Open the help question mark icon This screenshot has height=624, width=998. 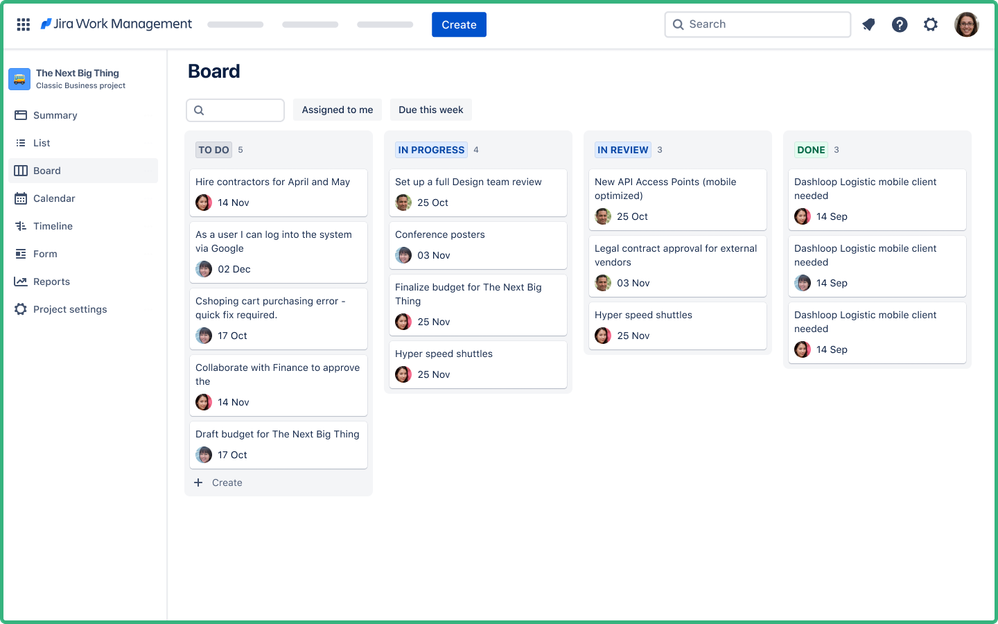coord(899,24)
